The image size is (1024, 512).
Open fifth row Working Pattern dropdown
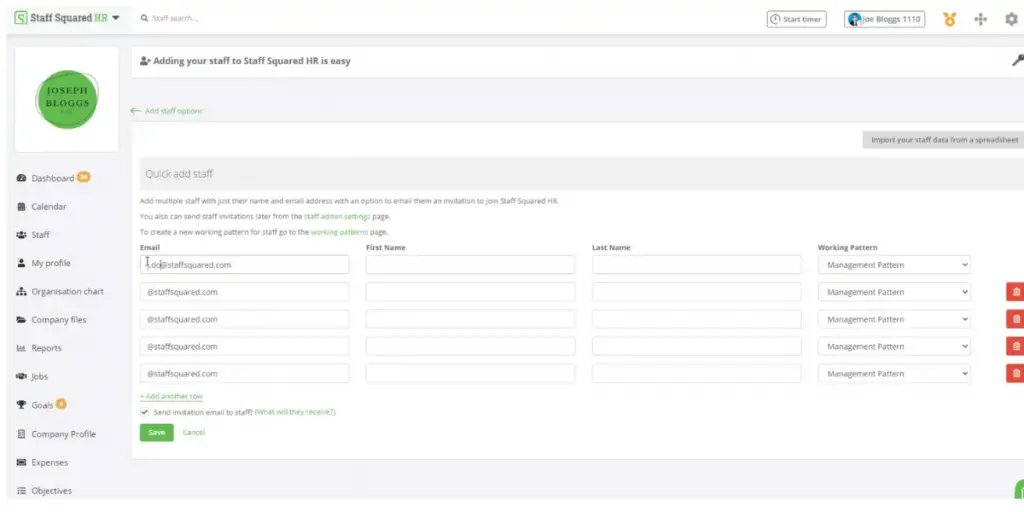[x=894, y=374]
